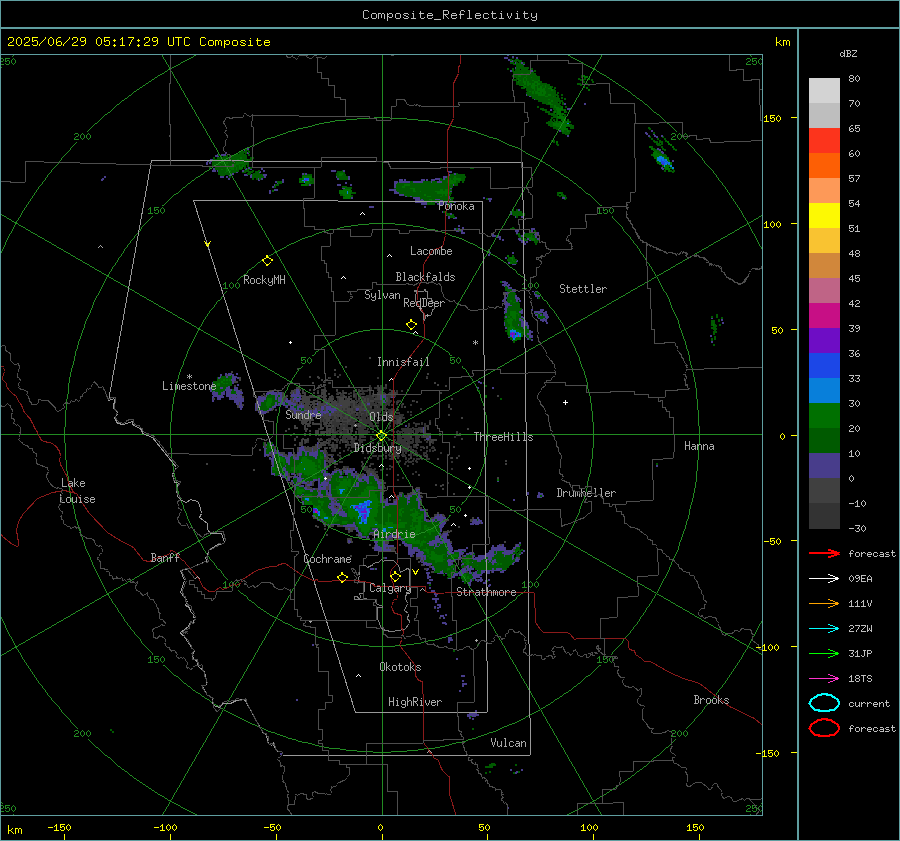This screenshot has height=841, width=900.
Task: Click the Cochrane city label
Action: (x=327, y=559)
